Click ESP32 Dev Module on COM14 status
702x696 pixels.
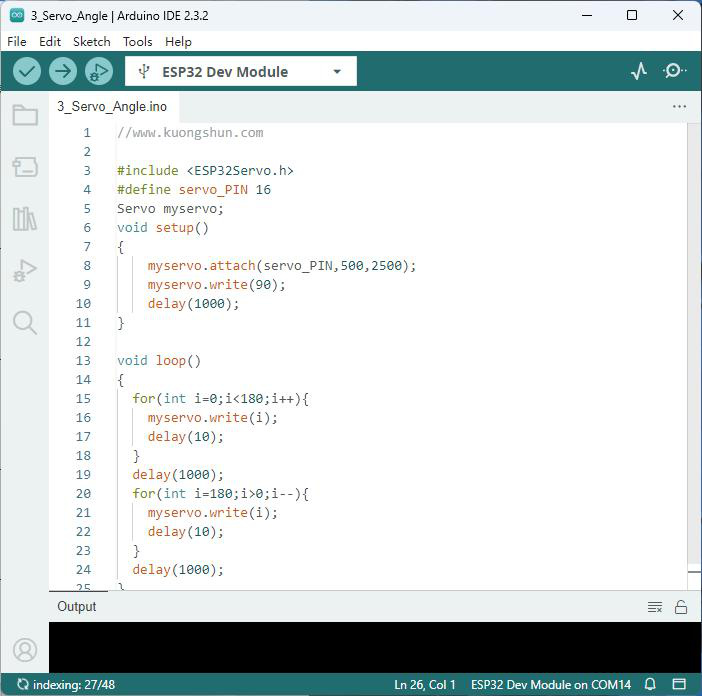tap(551, 684)
